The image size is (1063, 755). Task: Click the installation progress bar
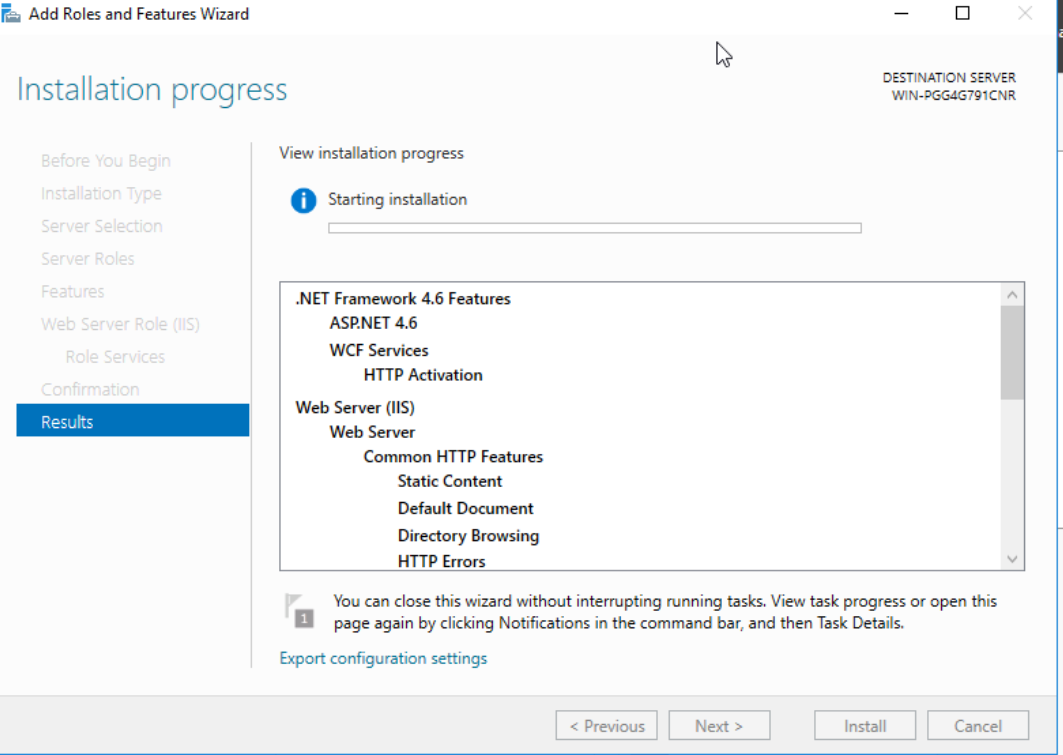(594, 228)
